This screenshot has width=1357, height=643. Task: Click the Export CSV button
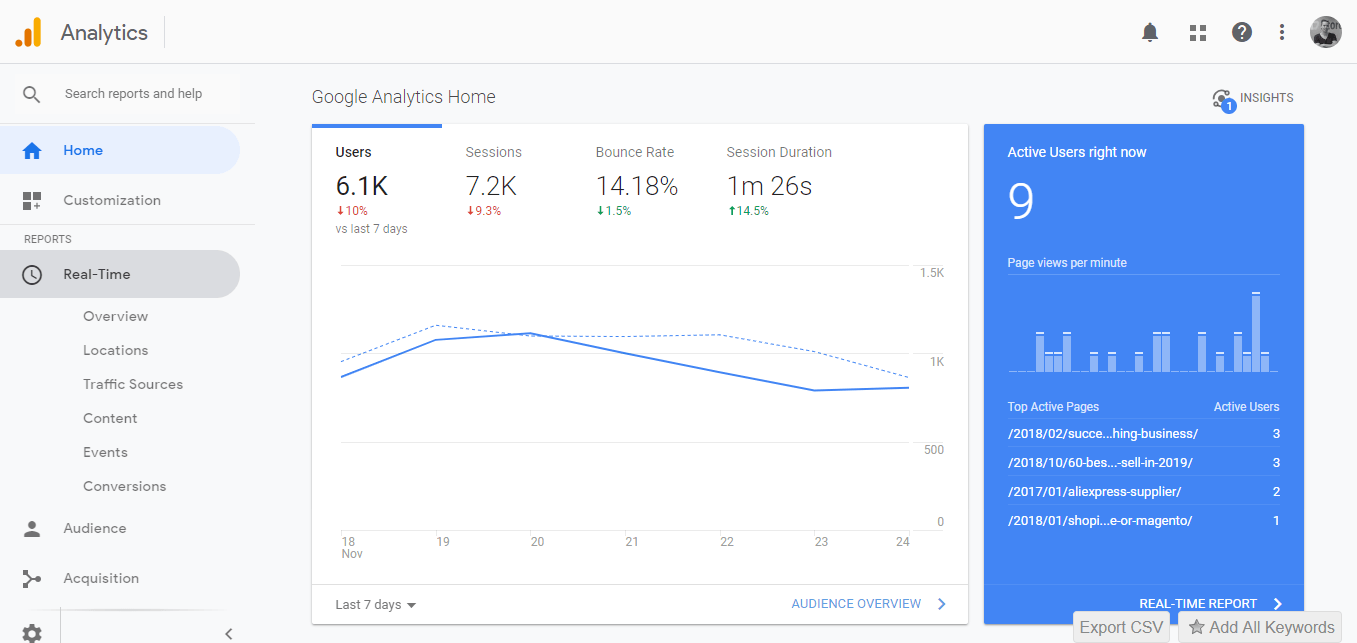click(x=1122, y=628)
